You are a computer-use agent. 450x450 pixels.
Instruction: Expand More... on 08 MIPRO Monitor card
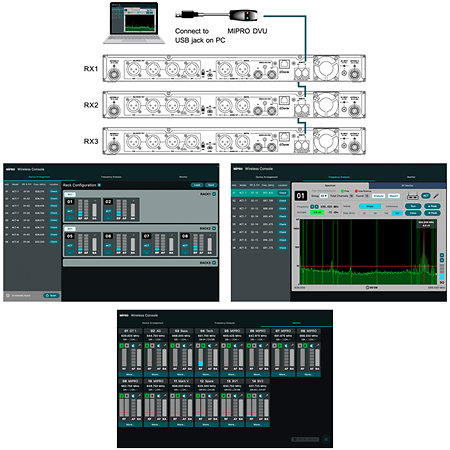click(x=308, y=374)
